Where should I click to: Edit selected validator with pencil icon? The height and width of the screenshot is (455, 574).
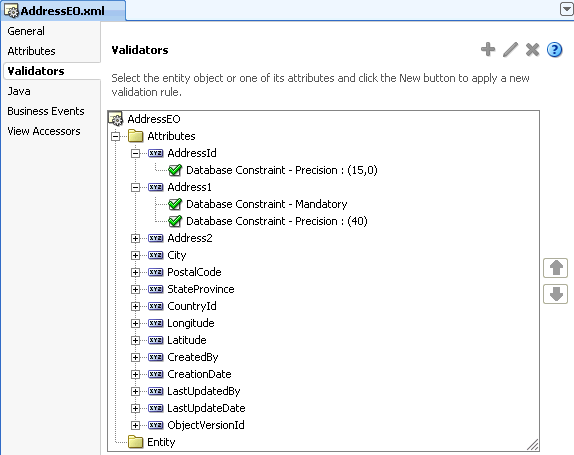point(510,49)
